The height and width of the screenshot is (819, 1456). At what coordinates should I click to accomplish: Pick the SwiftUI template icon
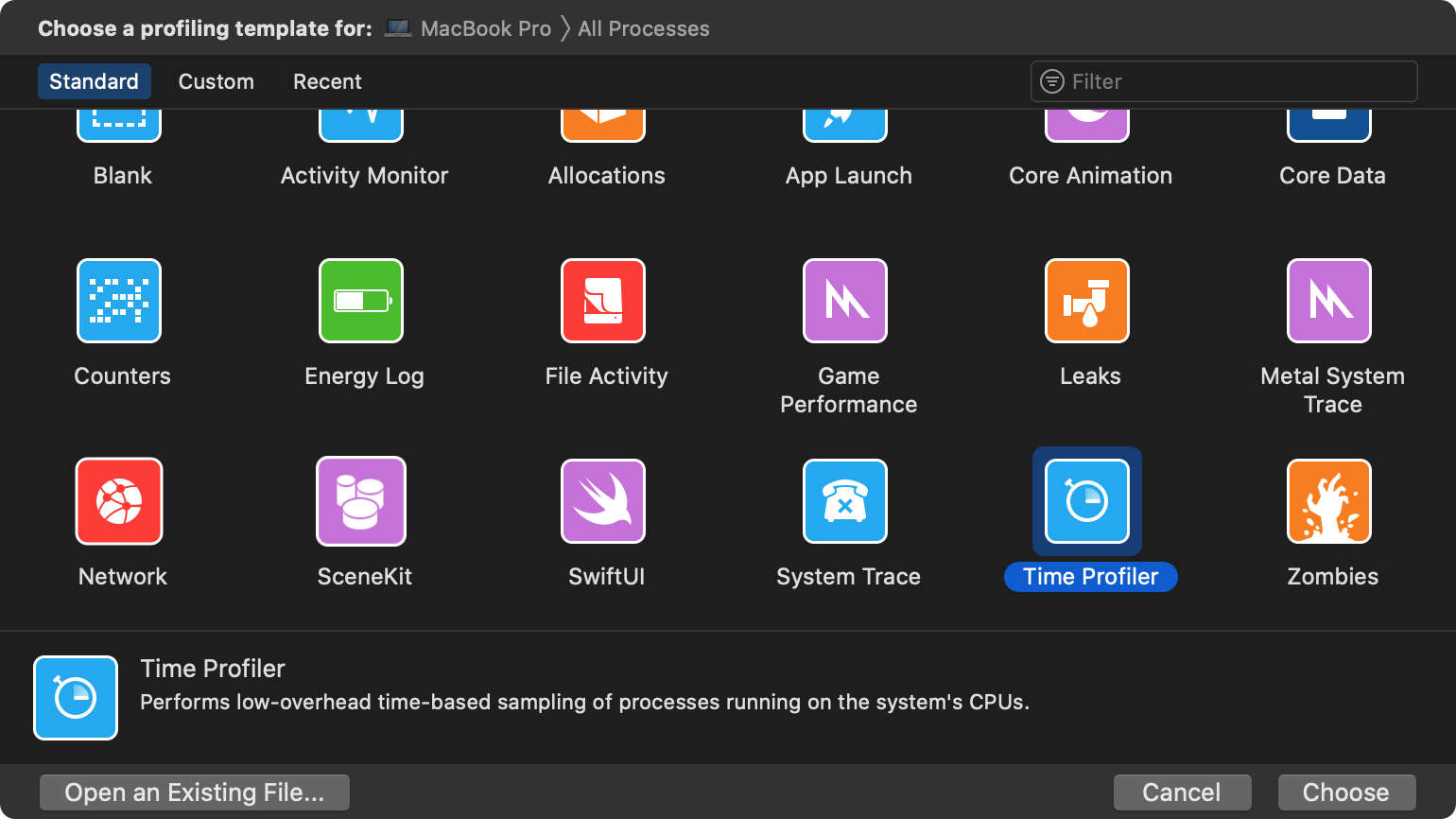coord(603,501)
